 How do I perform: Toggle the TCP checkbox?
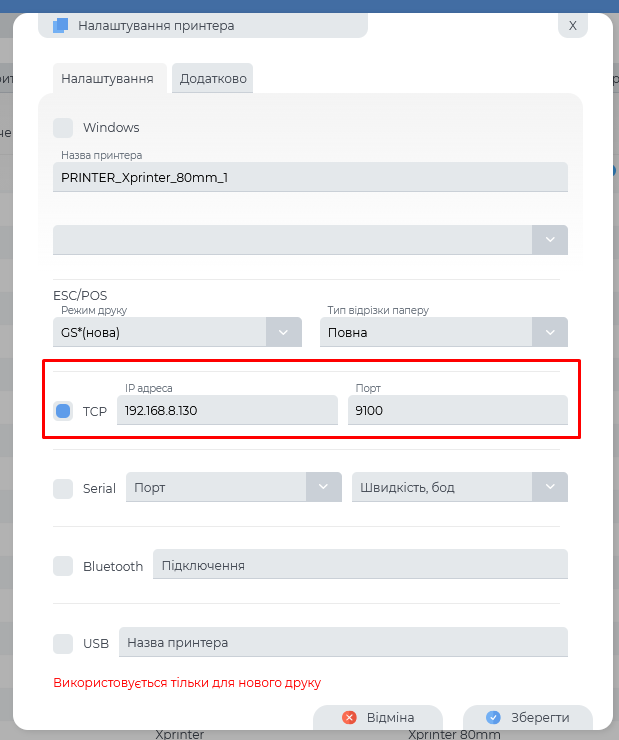(63, 411)
